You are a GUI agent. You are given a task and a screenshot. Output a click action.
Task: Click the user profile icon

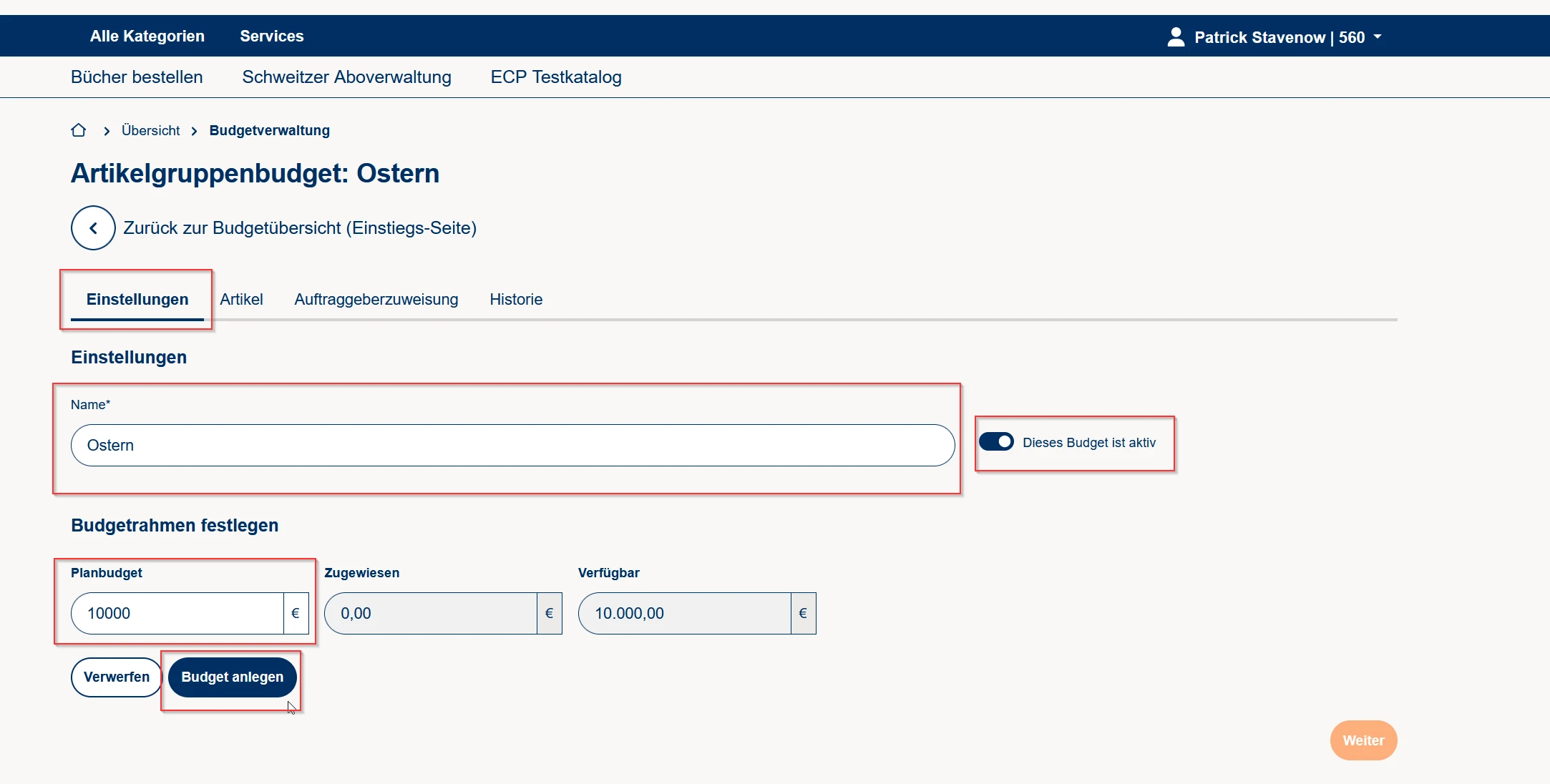point(1175,37)
